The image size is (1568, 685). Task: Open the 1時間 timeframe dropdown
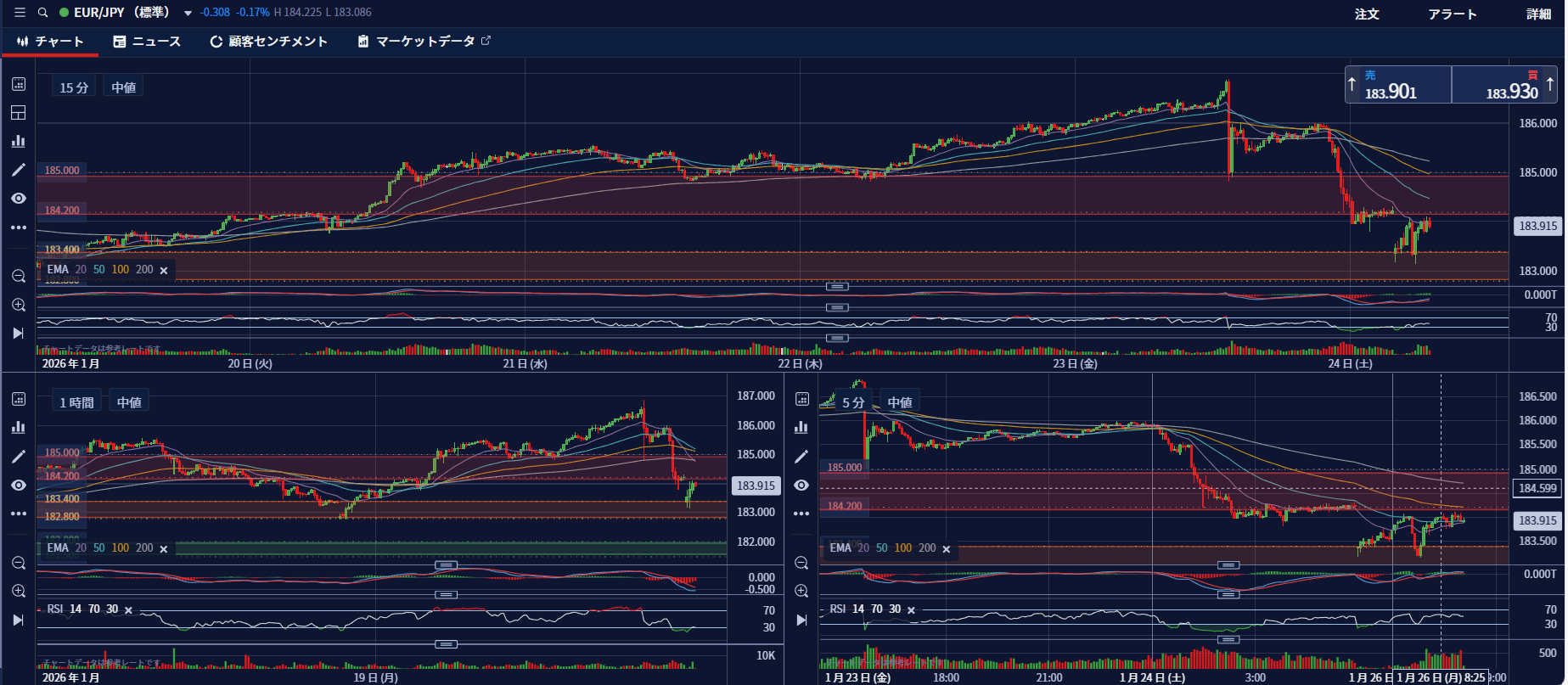[x=76, y=402]
